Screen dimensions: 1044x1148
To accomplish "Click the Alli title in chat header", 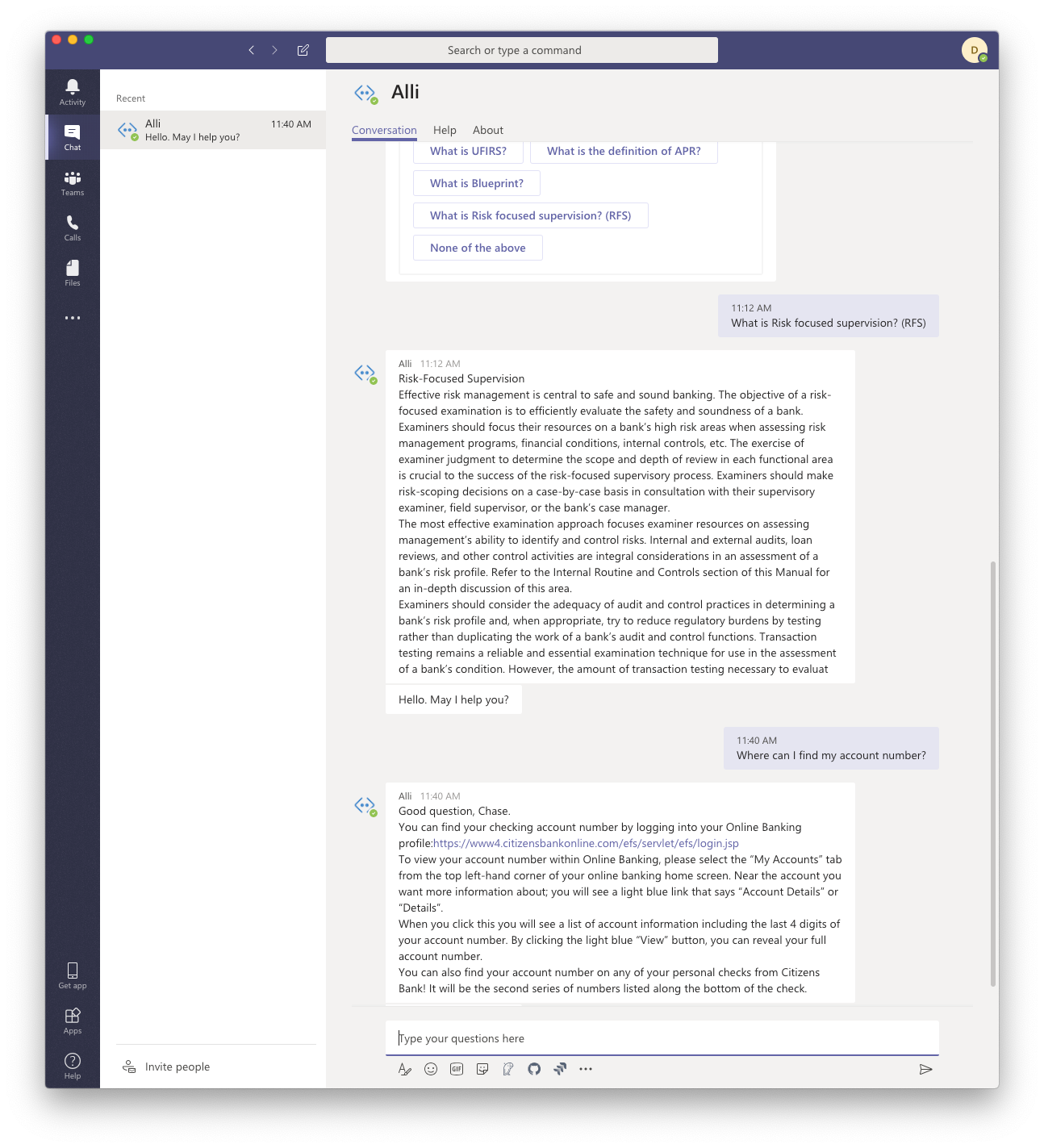I will pos(405,92).
